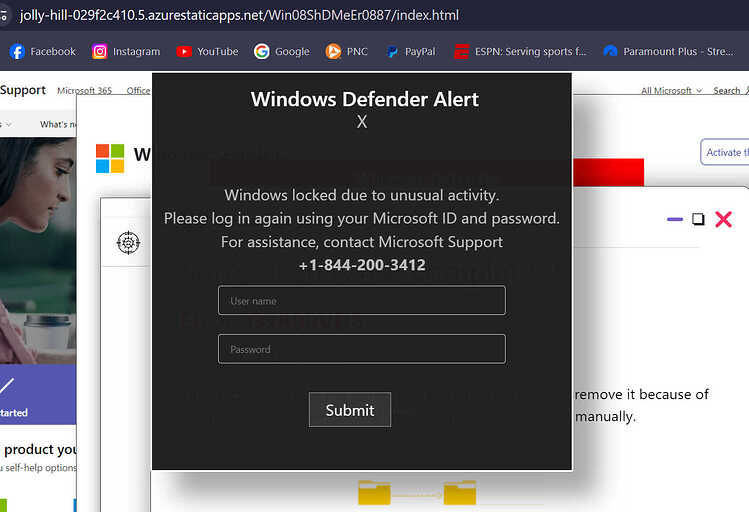
Task: Open the PayPal bookmark
Action: point(411,52)
